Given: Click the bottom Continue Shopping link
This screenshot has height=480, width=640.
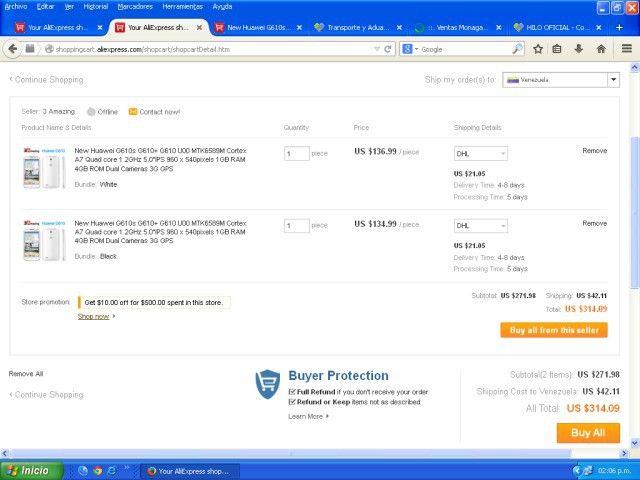Looking at the screenshot, I should pos(46,395).
